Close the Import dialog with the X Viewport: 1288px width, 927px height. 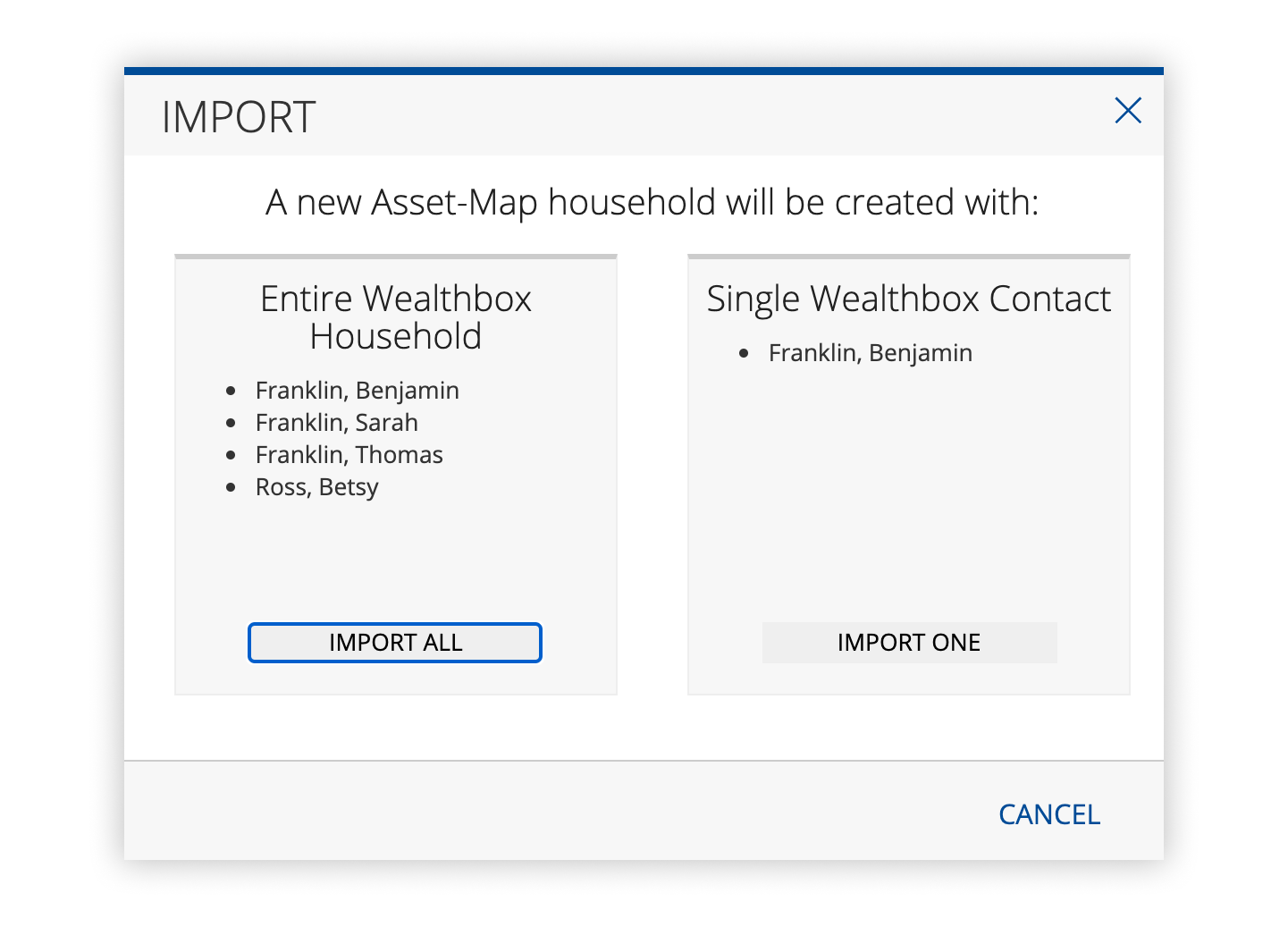[1128, 111]
